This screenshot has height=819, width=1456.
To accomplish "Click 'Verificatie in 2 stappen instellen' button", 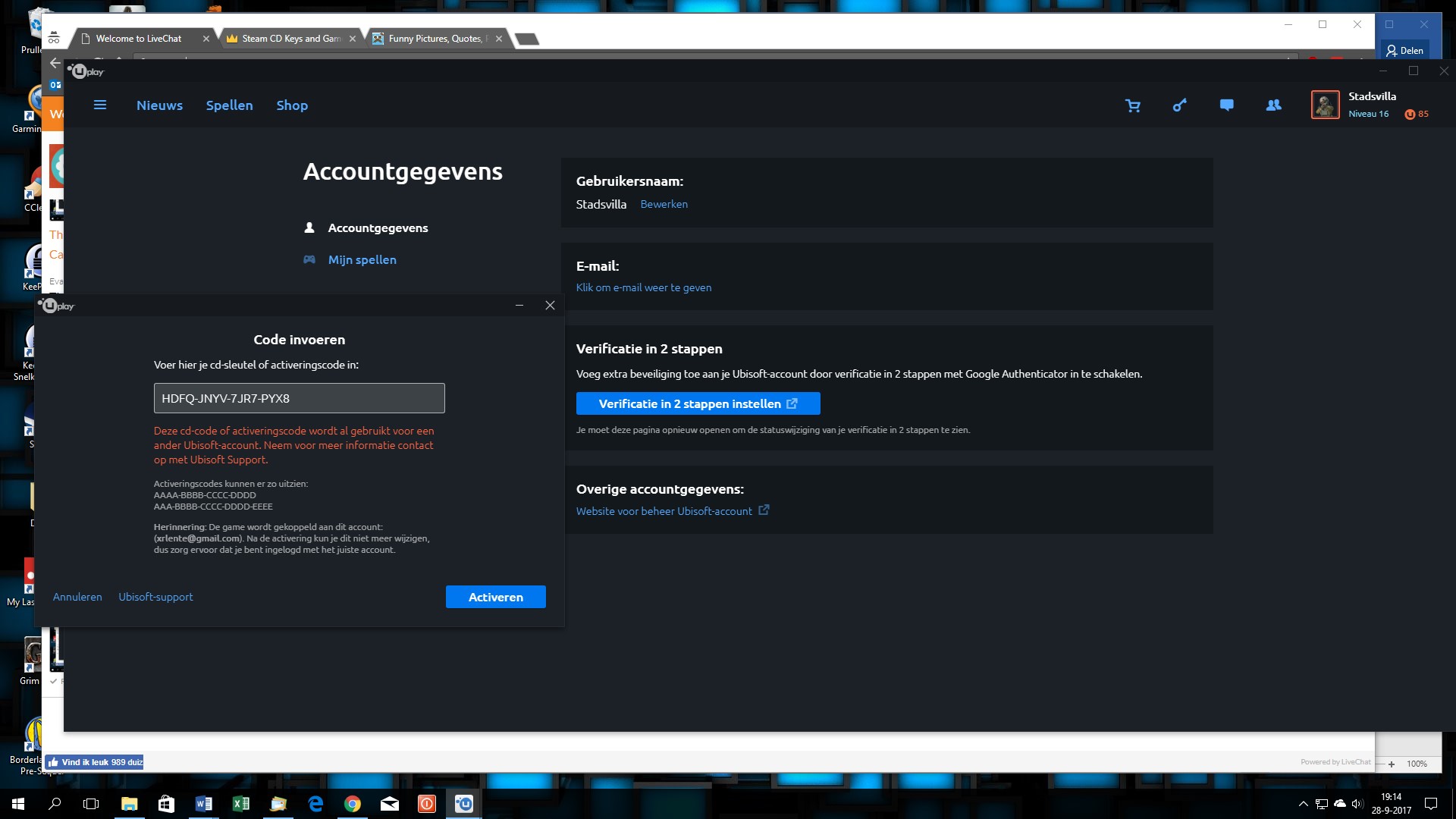I will tap(698, 403).
